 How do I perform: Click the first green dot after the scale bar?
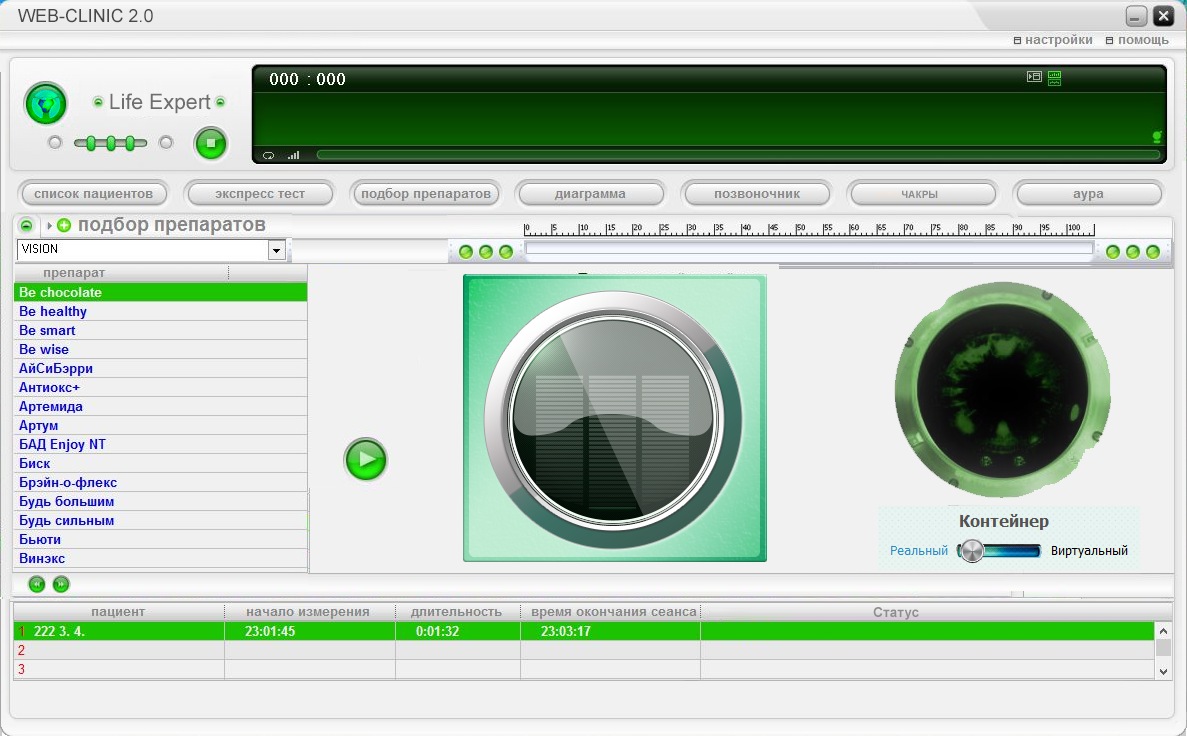1113,251
